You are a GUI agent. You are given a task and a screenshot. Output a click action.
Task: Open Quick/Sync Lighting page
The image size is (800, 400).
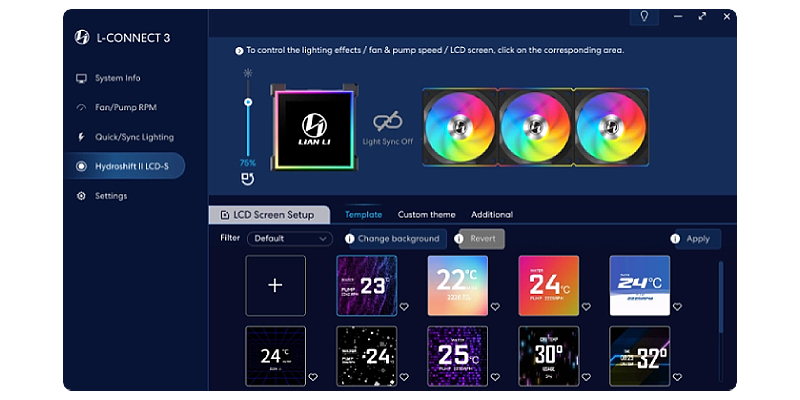(133, 137)
